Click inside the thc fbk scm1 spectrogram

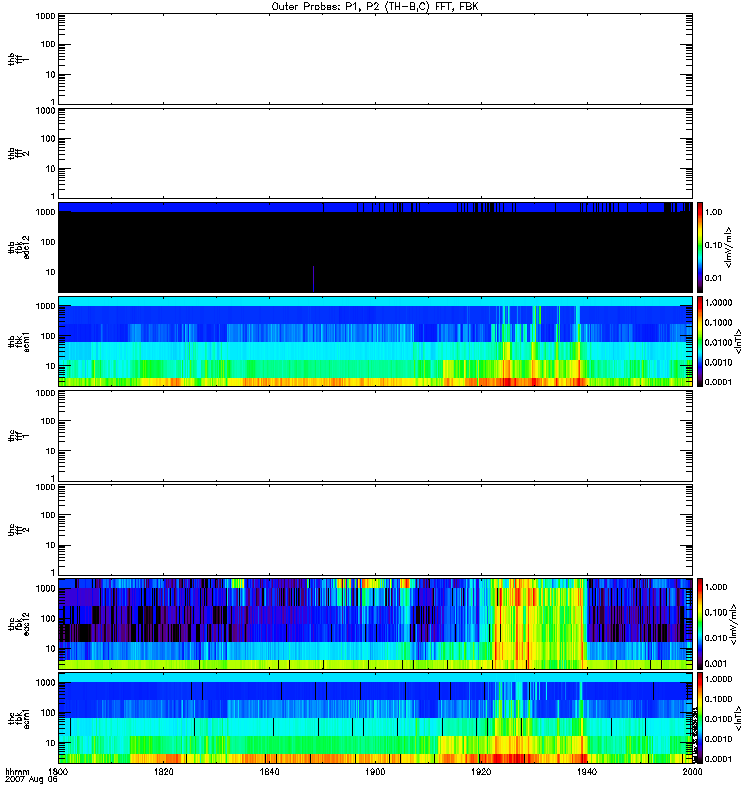pyautogui.click(x=375, y=718)
